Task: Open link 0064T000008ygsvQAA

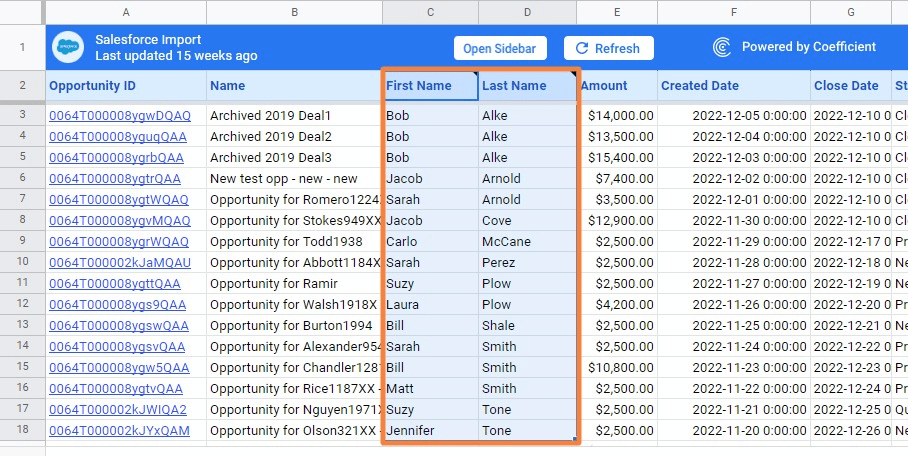Action: (117, 346)
